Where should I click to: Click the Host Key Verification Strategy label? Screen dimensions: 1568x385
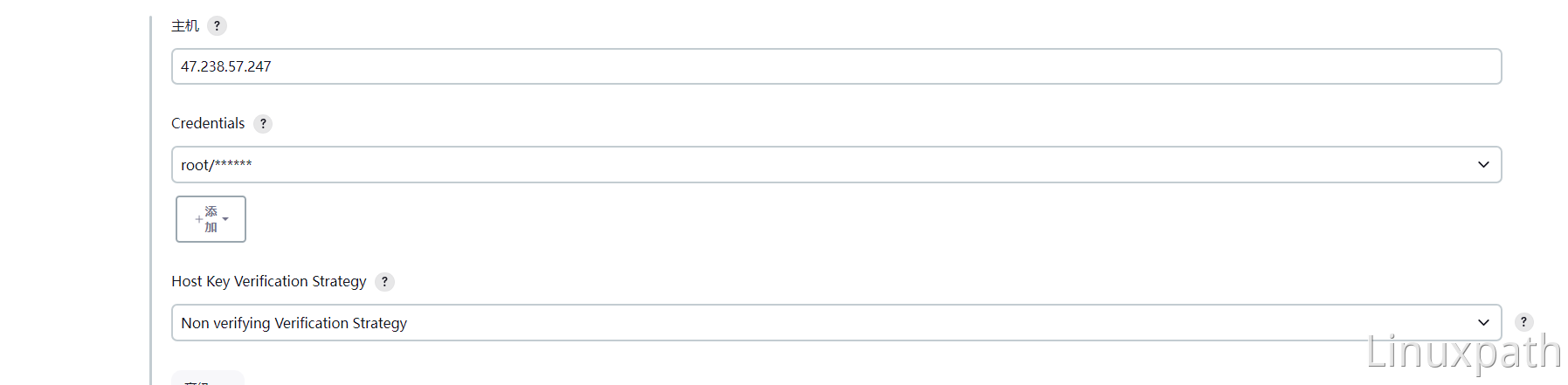(269, 281)
